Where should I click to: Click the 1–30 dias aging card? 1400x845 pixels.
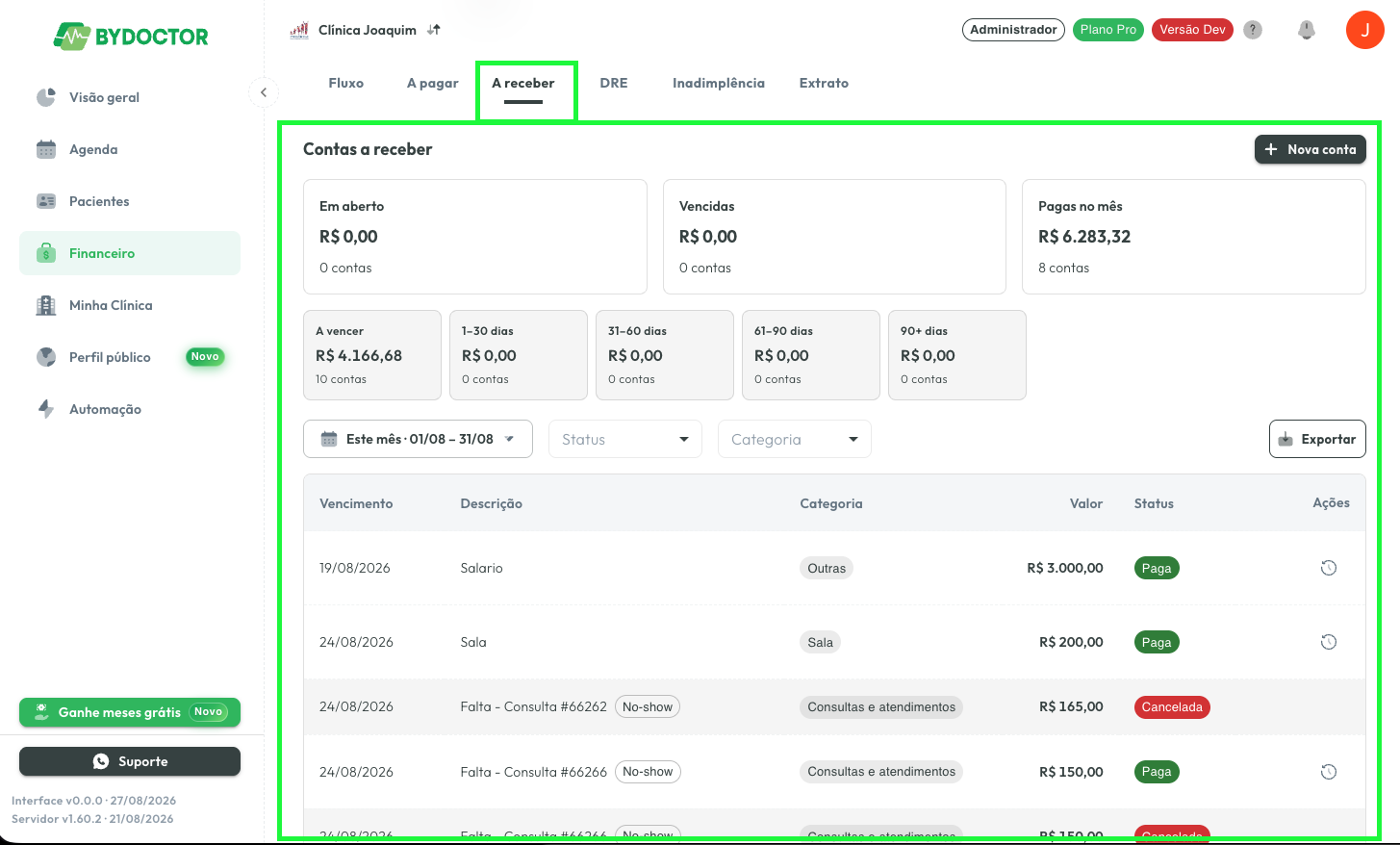pyautogui.click(x=519, y=355)
